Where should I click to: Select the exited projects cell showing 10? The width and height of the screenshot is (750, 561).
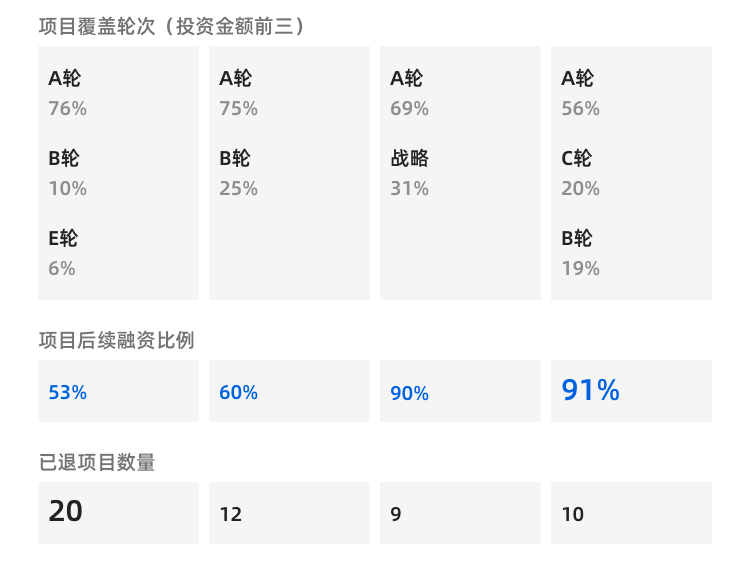coord(573,514)
